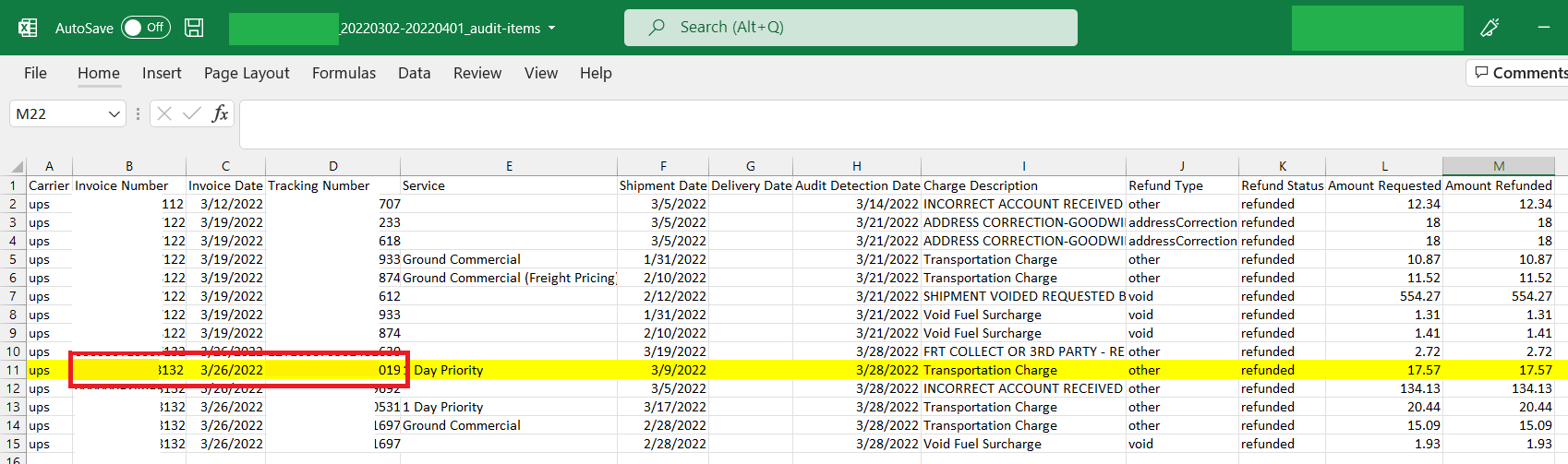Click the formula bar Enter checkmark icon

point(192,113)
